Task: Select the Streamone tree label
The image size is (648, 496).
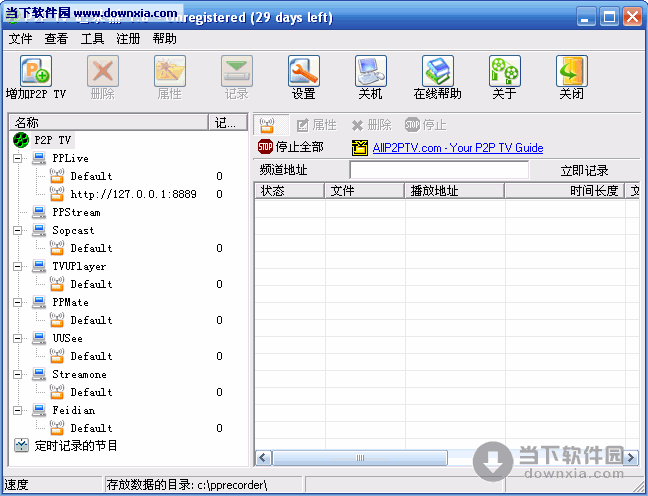Action: 79,374
